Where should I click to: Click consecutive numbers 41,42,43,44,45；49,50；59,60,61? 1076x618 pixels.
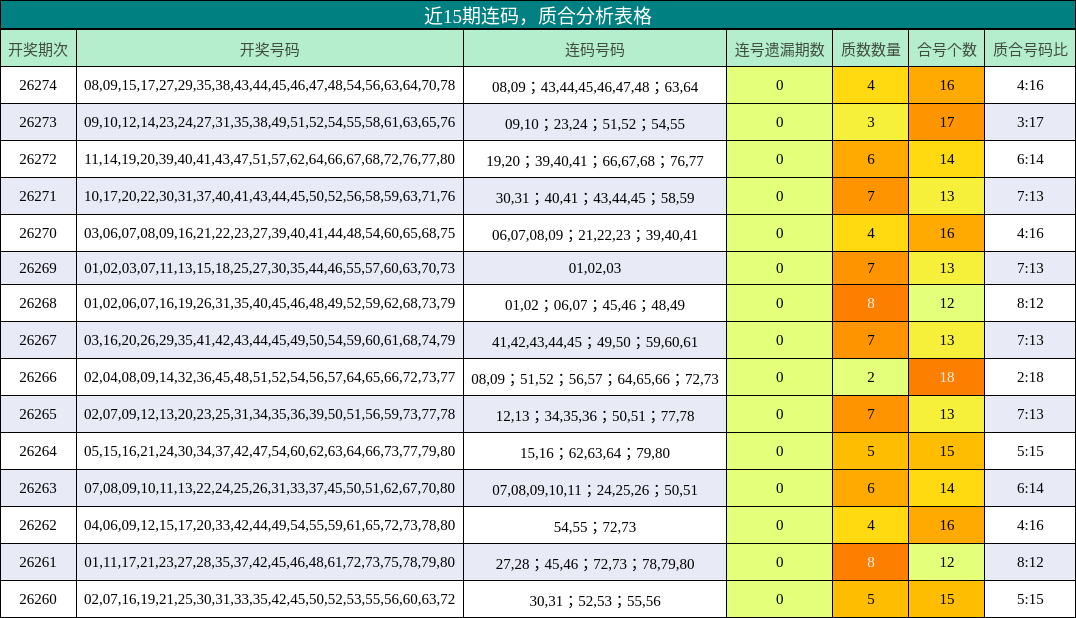(x=595, y=342)
